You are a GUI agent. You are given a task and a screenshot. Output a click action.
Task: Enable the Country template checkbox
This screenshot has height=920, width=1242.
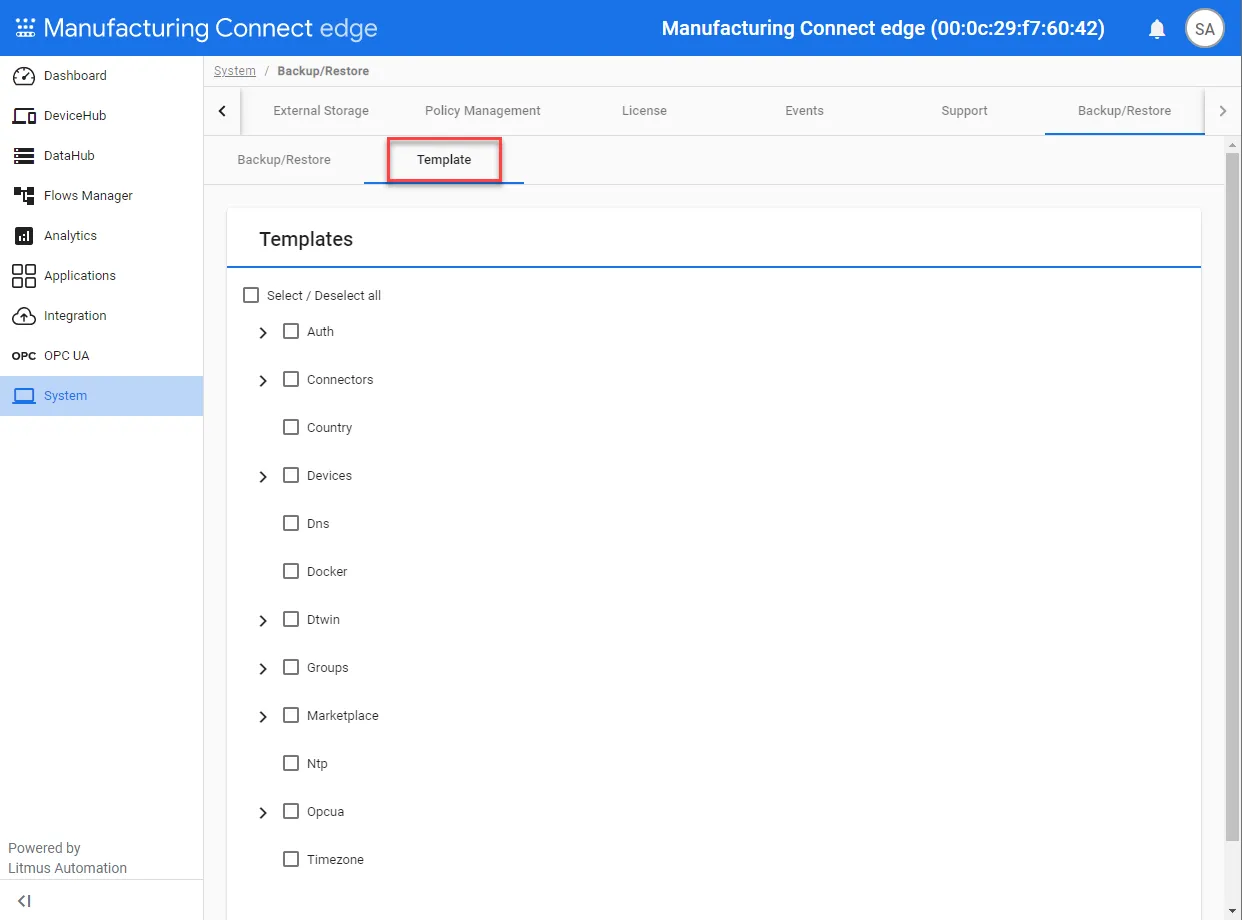click(x=291, y=427)
